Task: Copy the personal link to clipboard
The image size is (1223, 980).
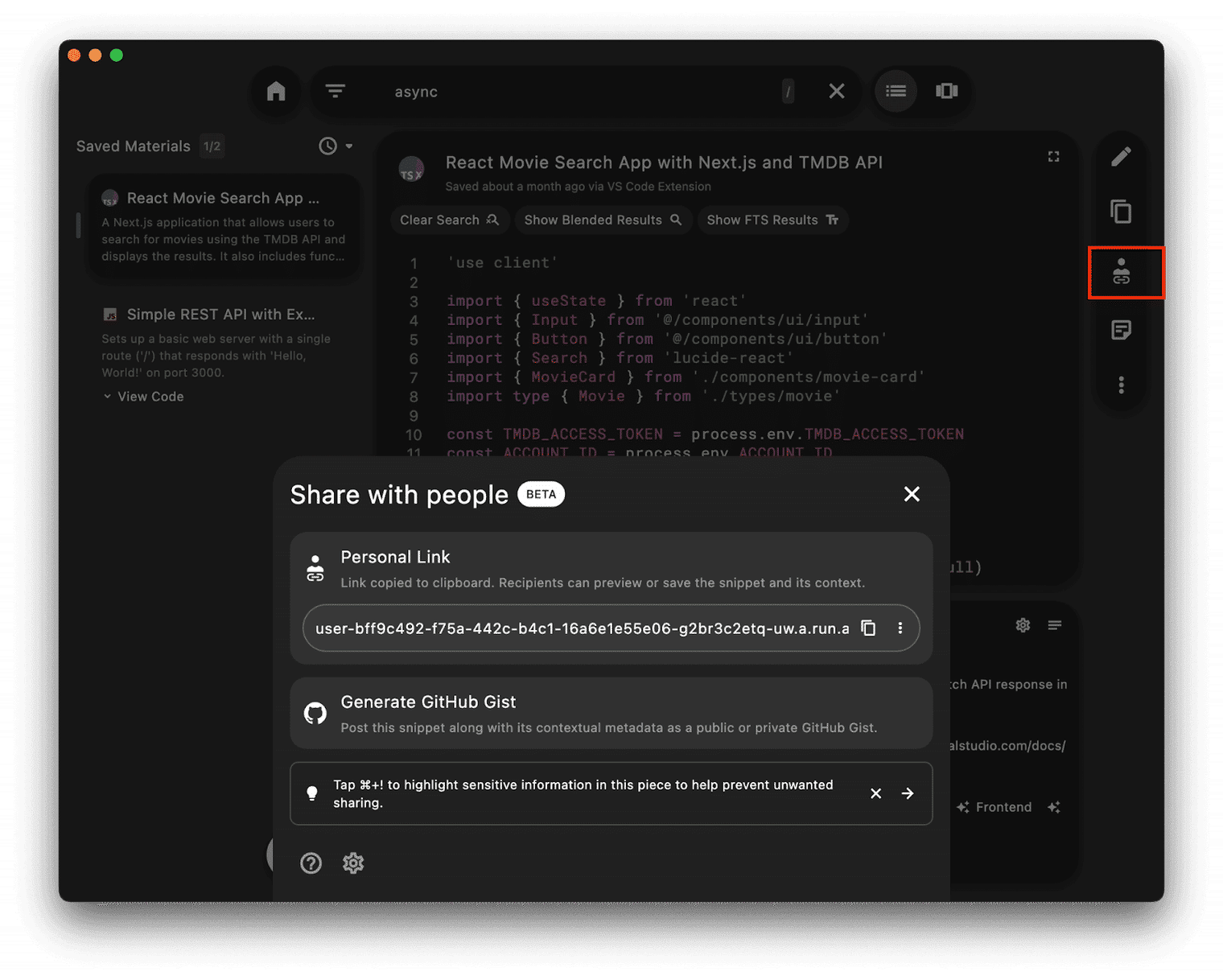Action: pos(868,628)
